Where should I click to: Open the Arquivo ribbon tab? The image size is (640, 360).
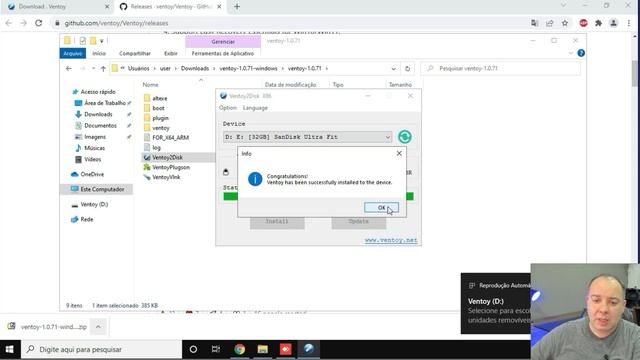73,53
